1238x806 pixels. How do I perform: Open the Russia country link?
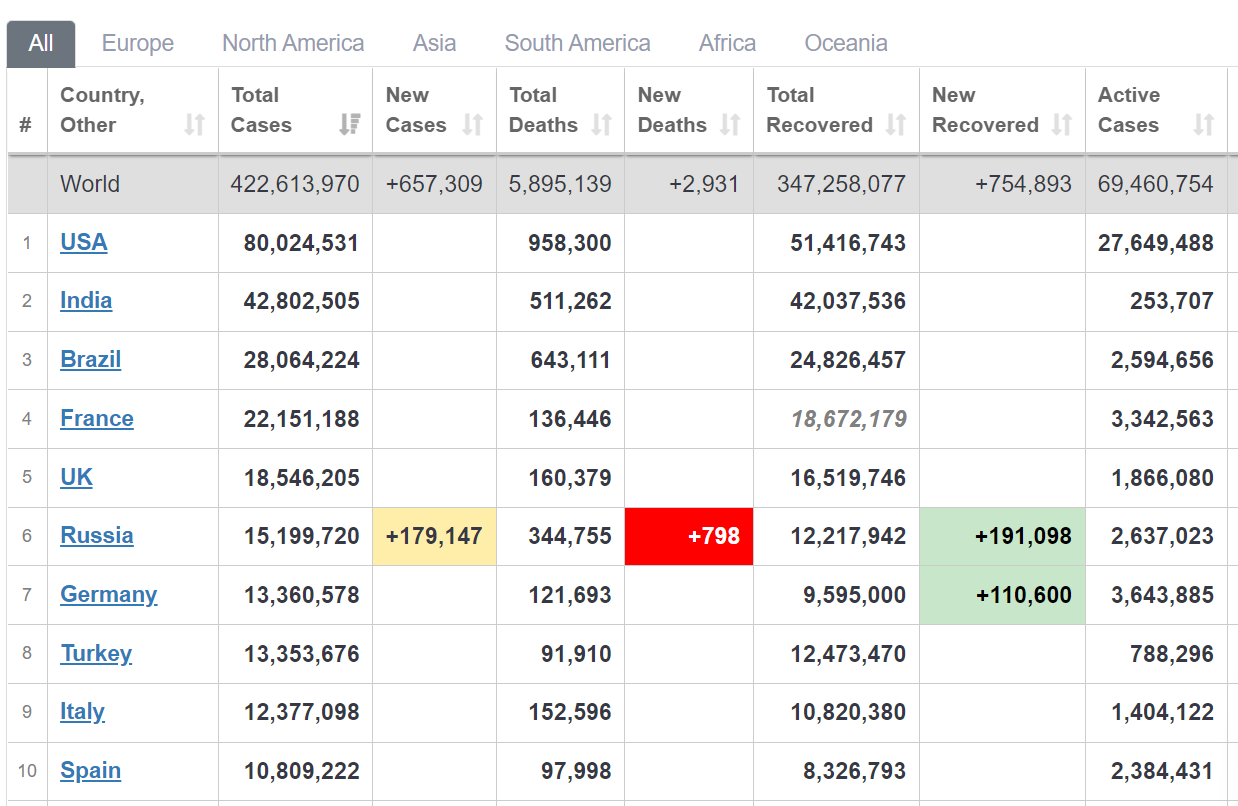pos(97,536)
